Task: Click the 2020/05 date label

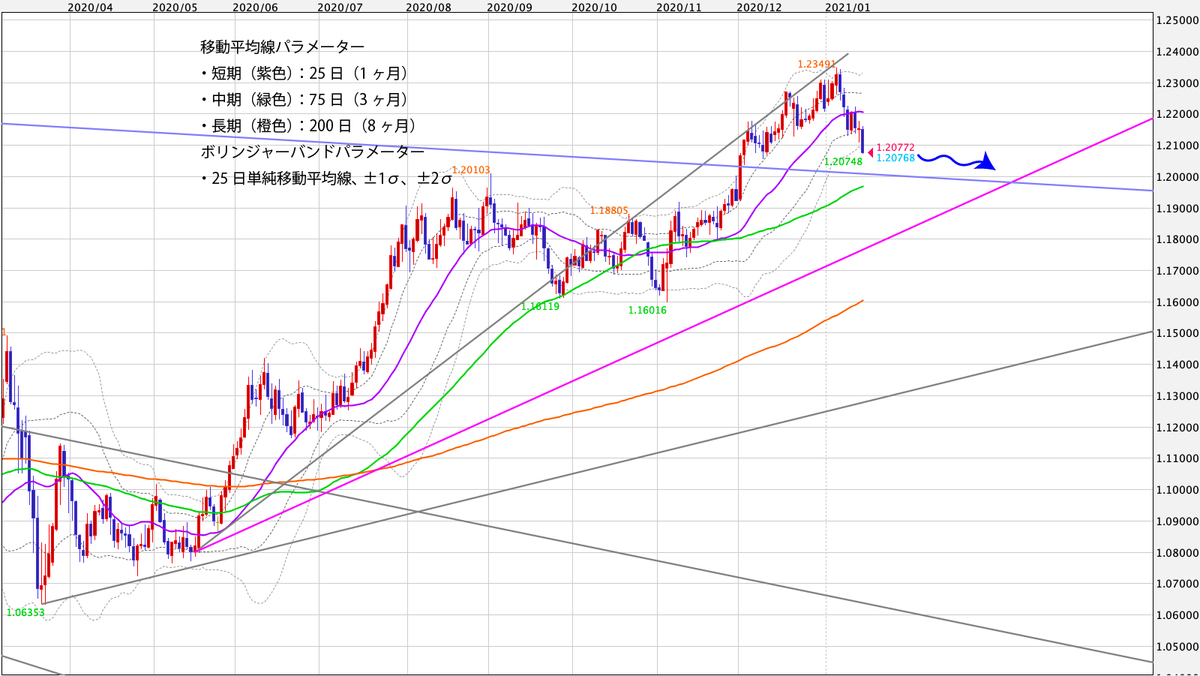Action: (173, 6)
